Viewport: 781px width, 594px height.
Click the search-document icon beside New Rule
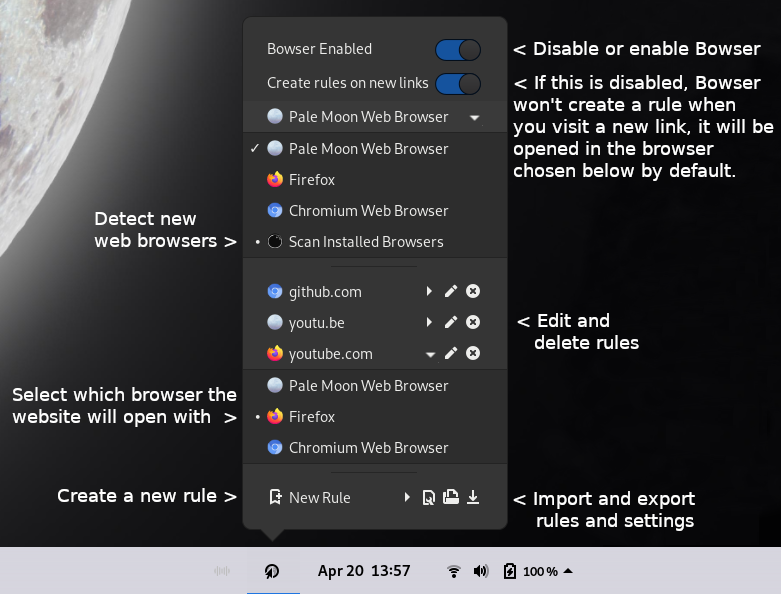428,497
